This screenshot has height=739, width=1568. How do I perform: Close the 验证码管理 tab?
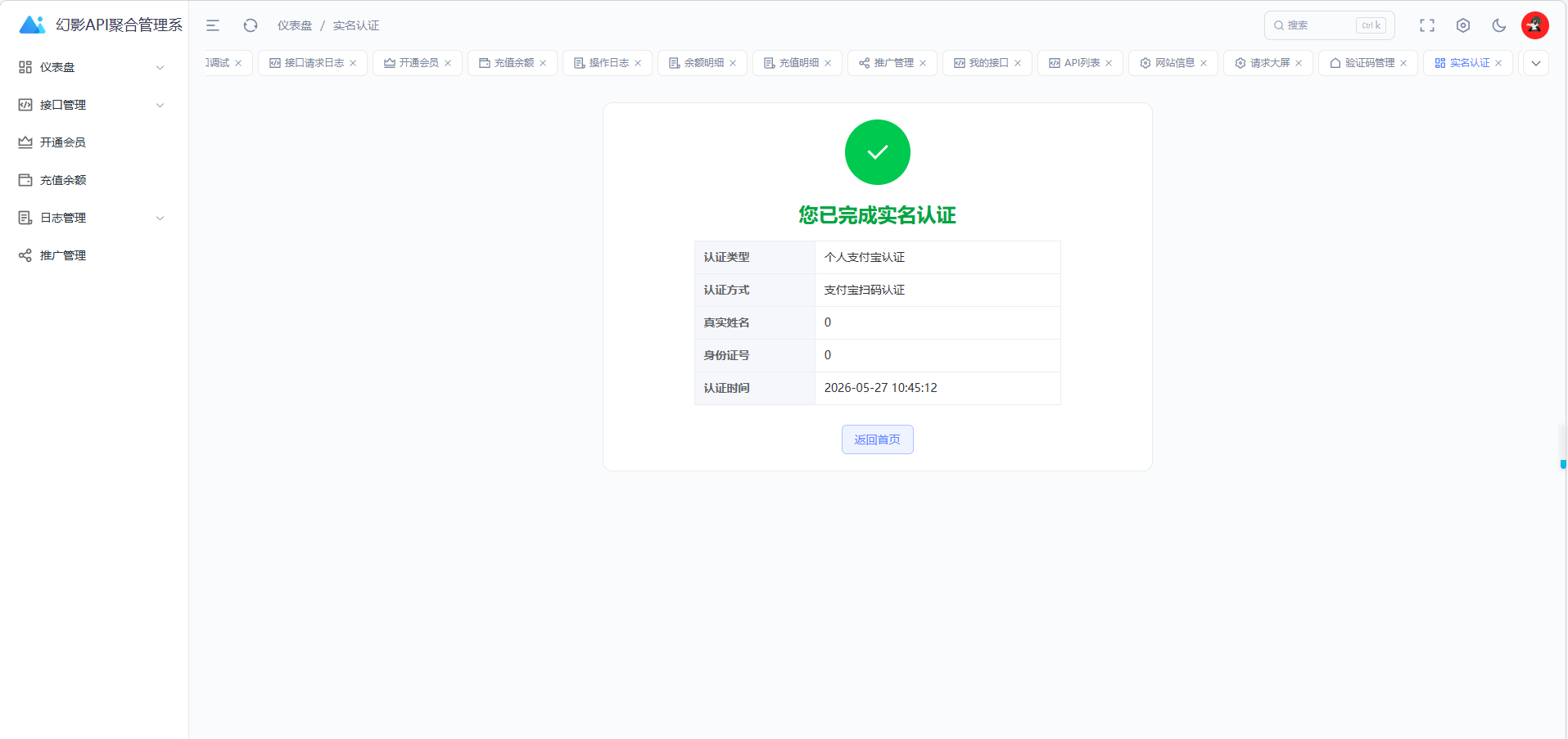(1403, 63)
